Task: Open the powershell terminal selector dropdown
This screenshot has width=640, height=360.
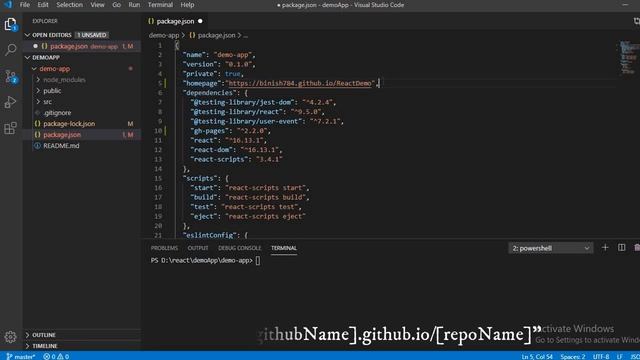Action: point(550,248)
